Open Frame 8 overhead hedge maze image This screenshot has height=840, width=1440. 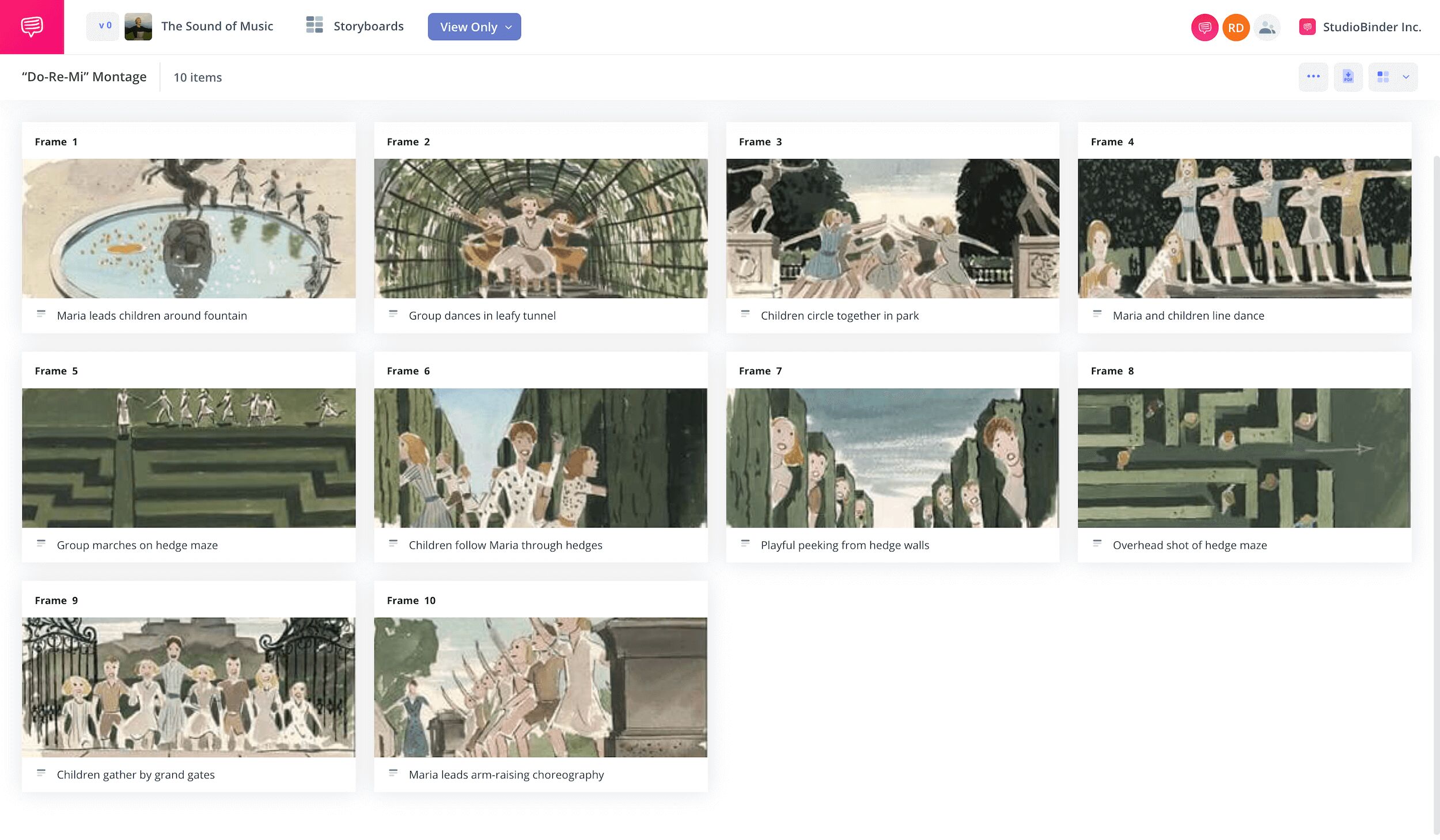tap(1244, 458)
